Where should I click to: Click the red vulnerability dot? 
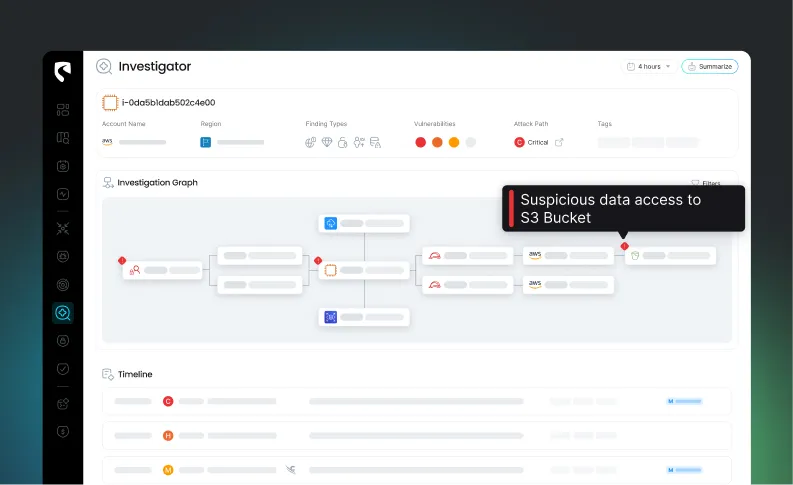click(420, 143)
